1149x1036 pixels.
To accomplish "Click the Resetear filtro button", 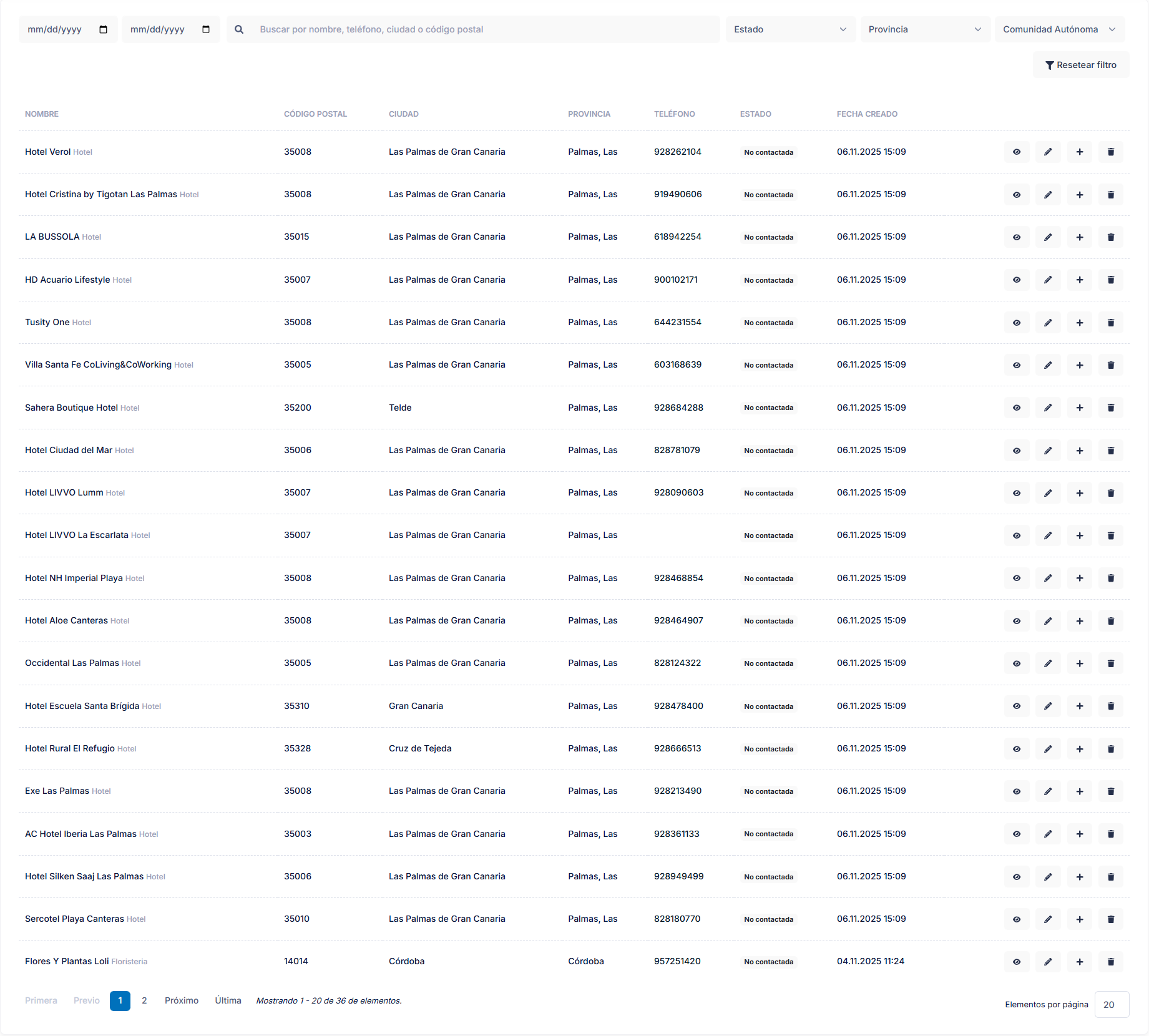I will point(1080,65).
